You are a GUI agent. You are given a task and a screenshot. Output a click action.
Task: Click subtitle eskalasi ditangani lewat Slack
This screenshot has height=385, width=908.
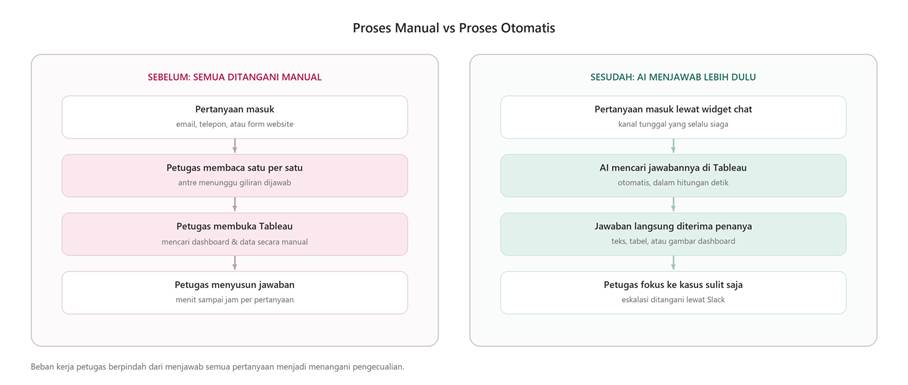pos(673,300)
